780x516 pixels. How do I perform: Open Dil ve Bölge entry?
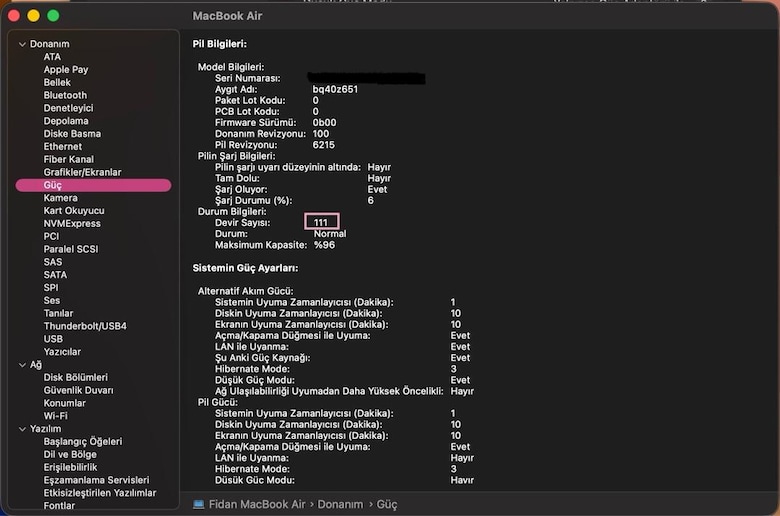click(70, 455)
